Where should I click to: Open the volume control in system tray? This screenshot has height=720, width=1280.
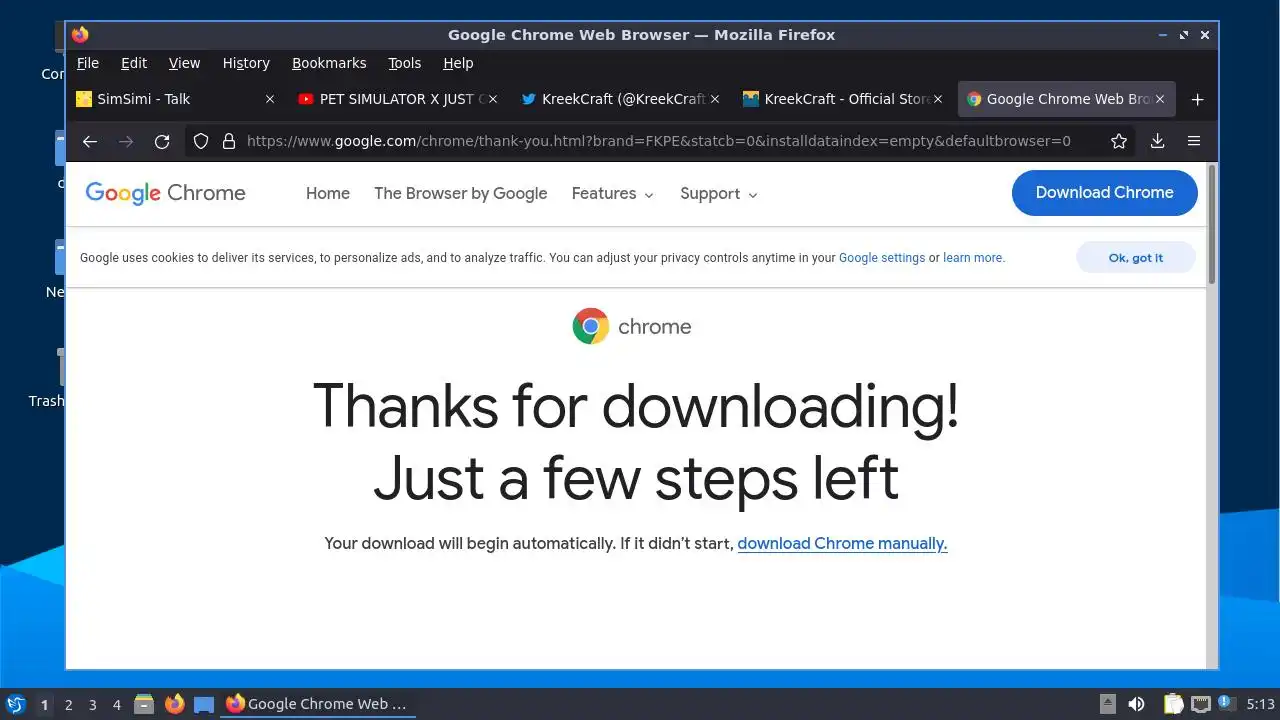1136,704
